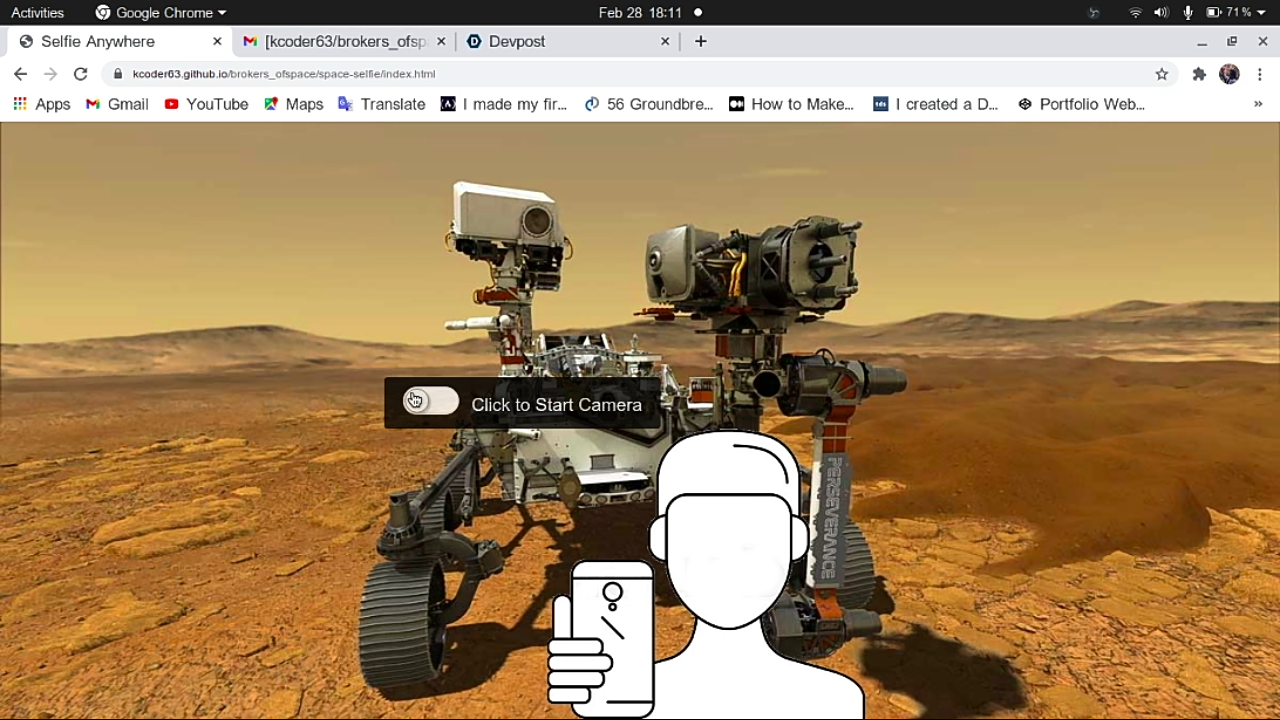1280x720 pixels.
Task: Open the 'Portfolio Web...' bookmark
Action: [1081, 104]
